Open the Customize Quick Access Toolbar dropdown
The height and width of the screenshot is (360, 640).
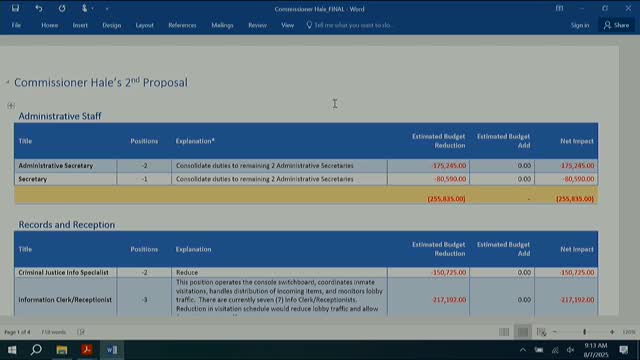pyautogui.click(x=107, y=9)
